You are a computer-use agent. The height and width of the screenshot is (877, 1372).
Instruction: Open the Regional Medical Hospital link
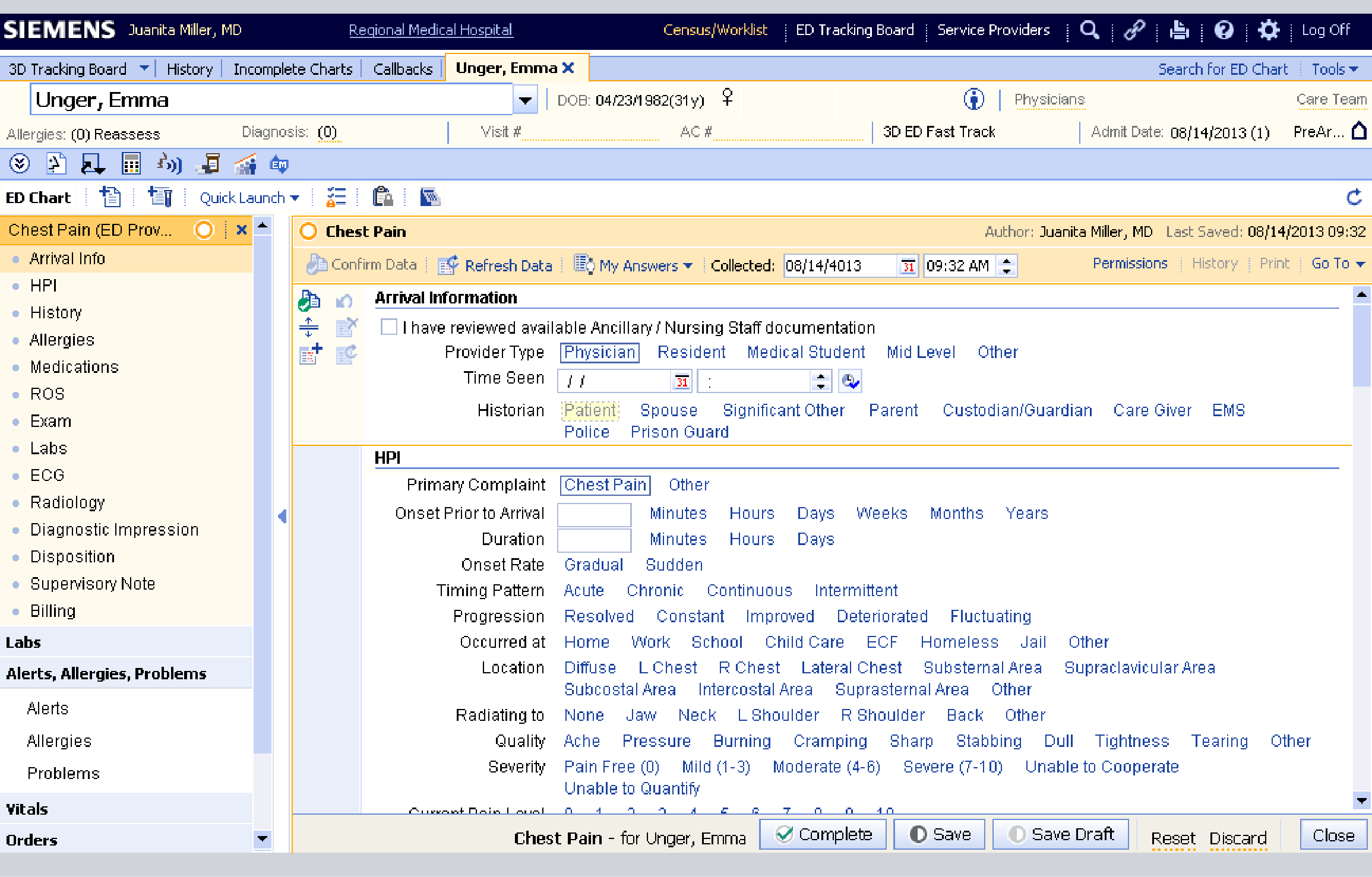431,30
